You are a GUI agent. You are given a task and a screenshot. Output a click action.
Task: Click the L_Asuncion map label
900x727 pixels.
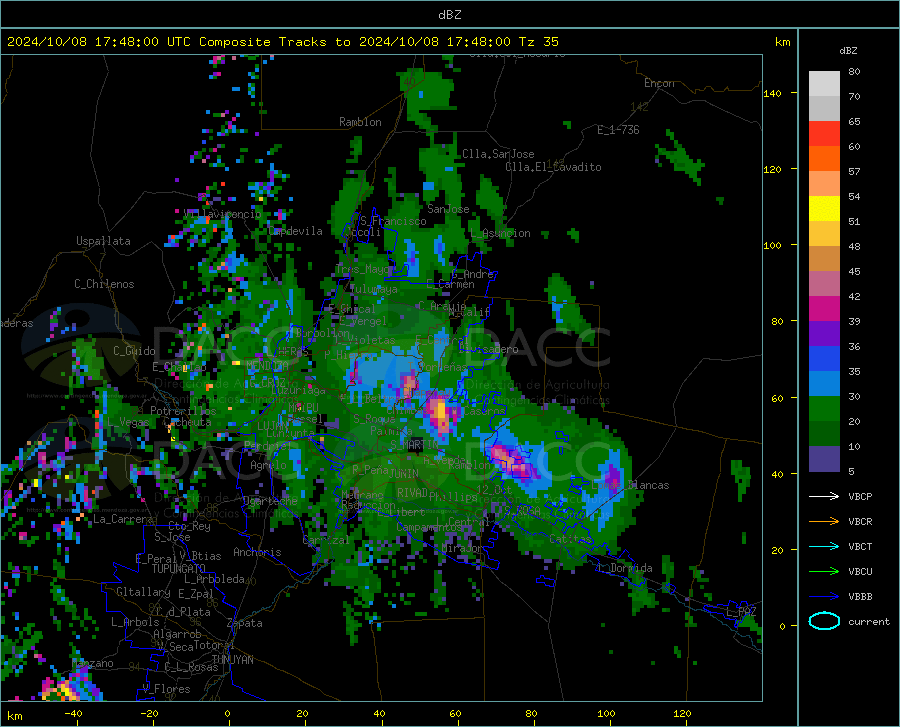tap(500, 233)
